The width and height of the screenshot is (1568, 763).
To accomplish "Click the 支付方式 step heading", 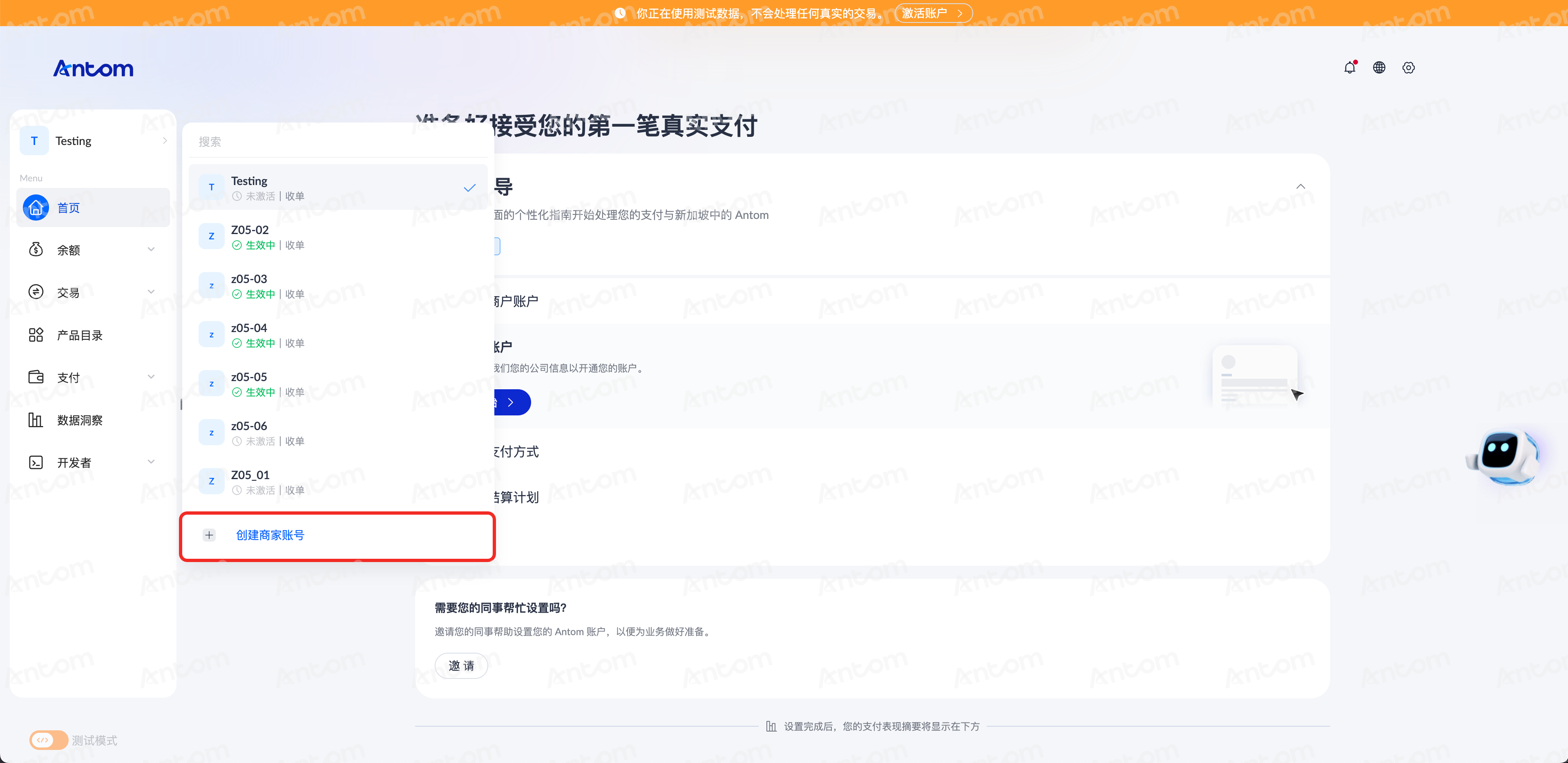I will click(516, 451).
